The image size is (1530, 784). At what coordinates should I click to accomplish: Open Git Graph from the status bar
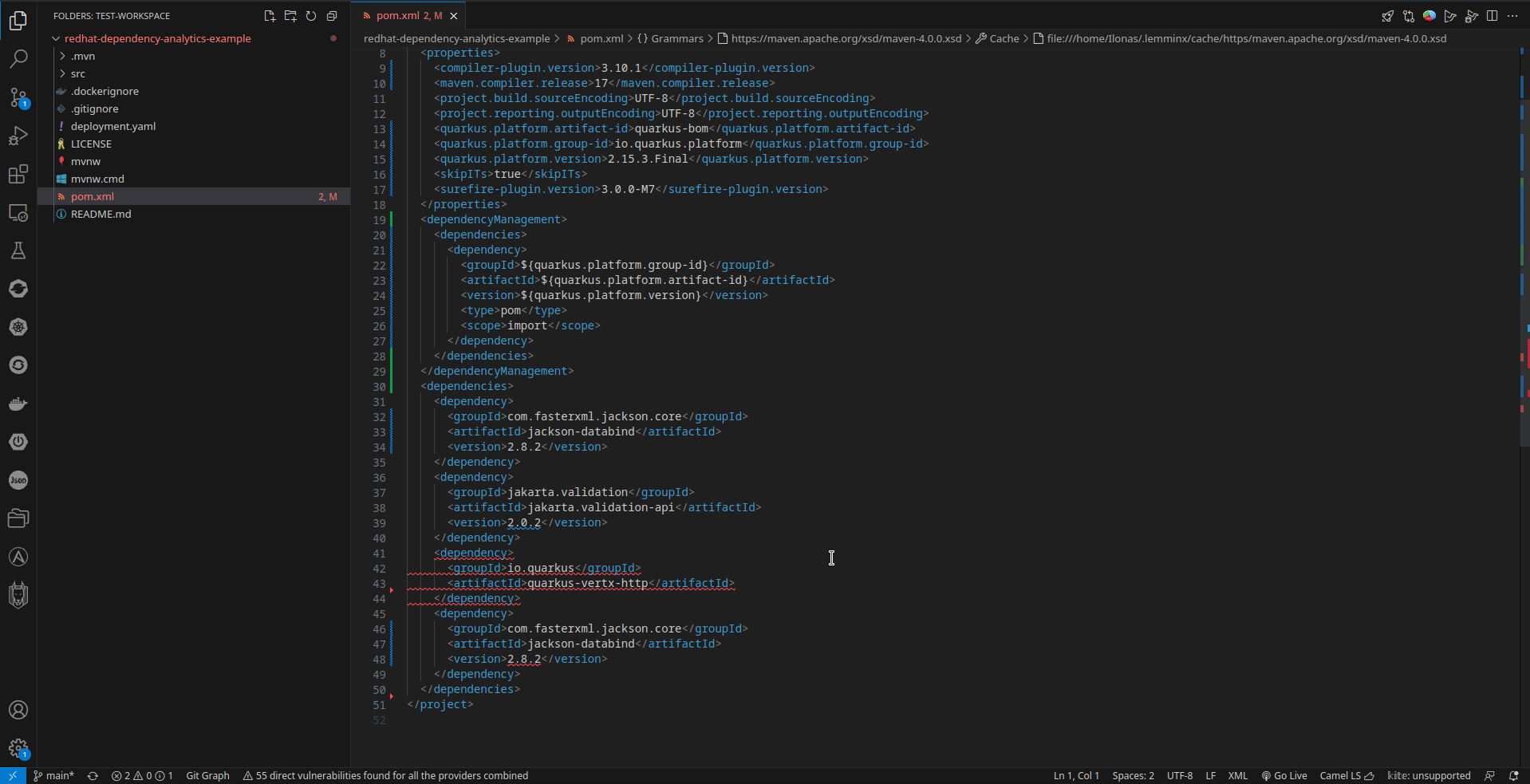tap(207, 775)
